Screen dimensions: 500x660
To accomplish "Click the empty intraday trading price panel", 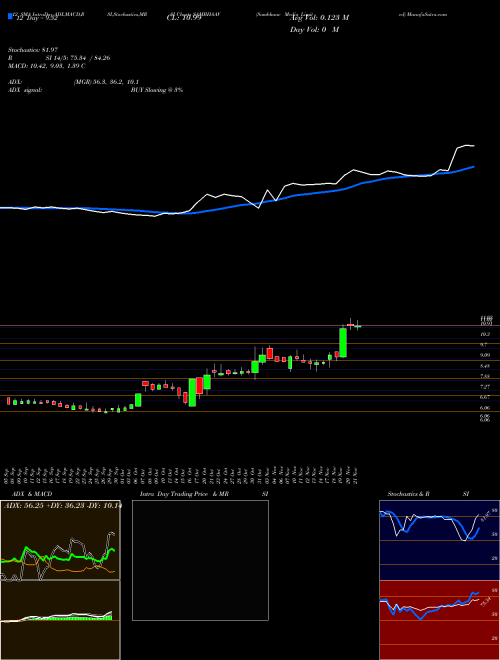I will click(x=200, y=560).
